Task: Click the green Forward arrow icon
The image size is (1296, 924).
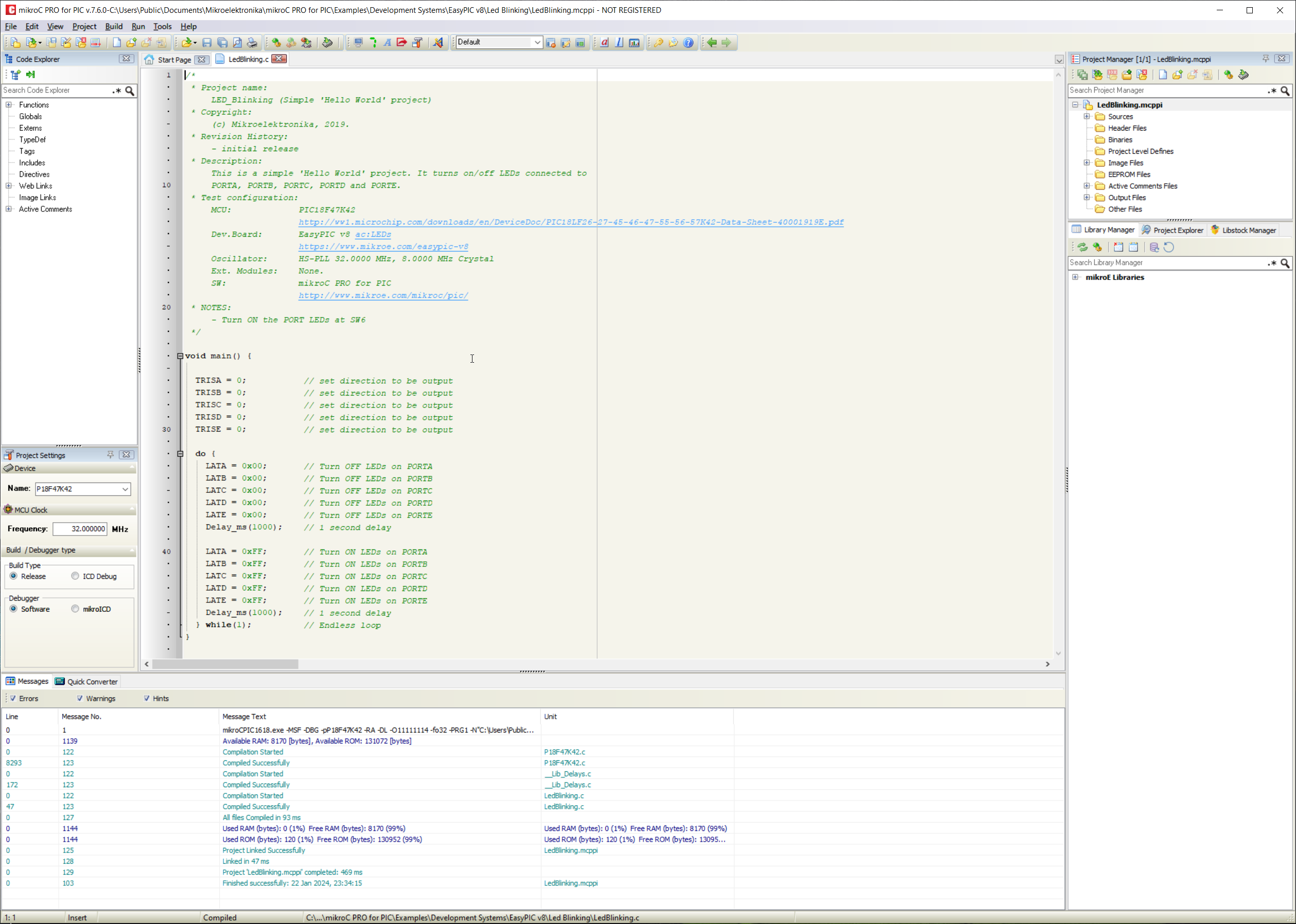Action: tap(727, 42)
